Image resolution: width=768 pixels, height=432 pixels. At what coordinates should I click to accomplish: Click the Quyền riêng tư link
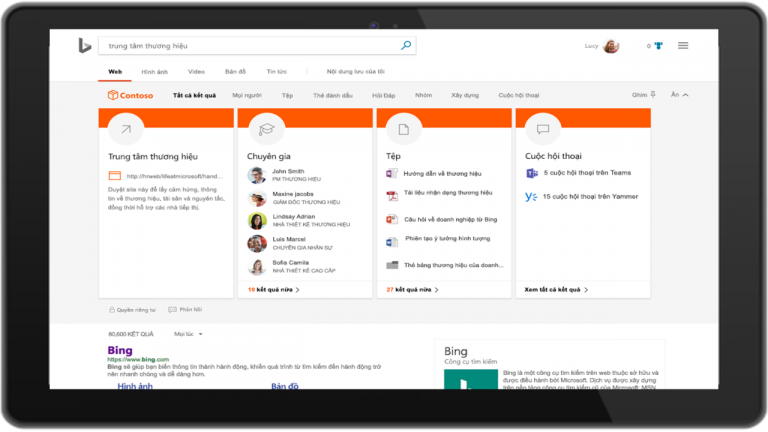point(136,310)
